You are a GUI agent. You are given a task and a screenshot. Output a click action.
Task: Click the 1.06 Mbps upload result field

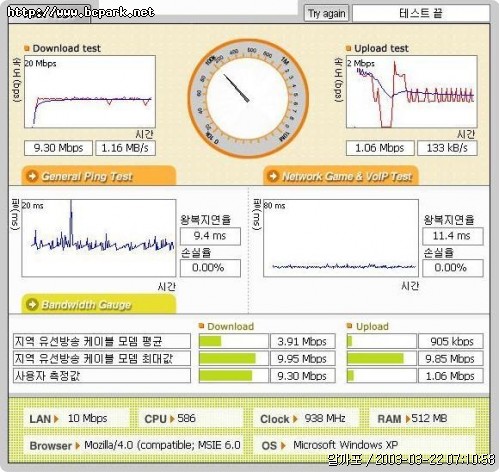coord(380,148)
